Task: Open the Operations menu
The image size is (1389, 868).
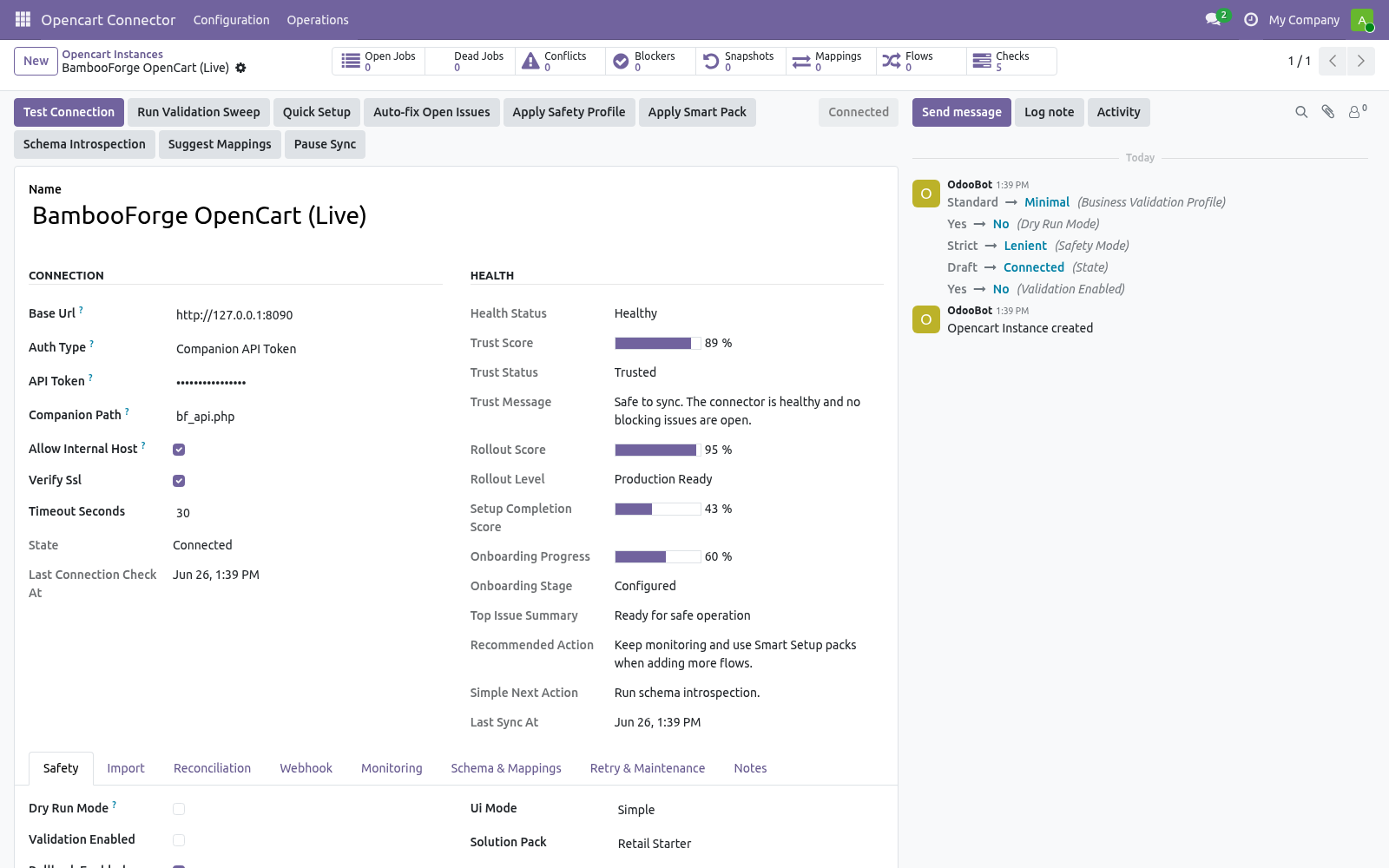Action: tap(318, 20)
